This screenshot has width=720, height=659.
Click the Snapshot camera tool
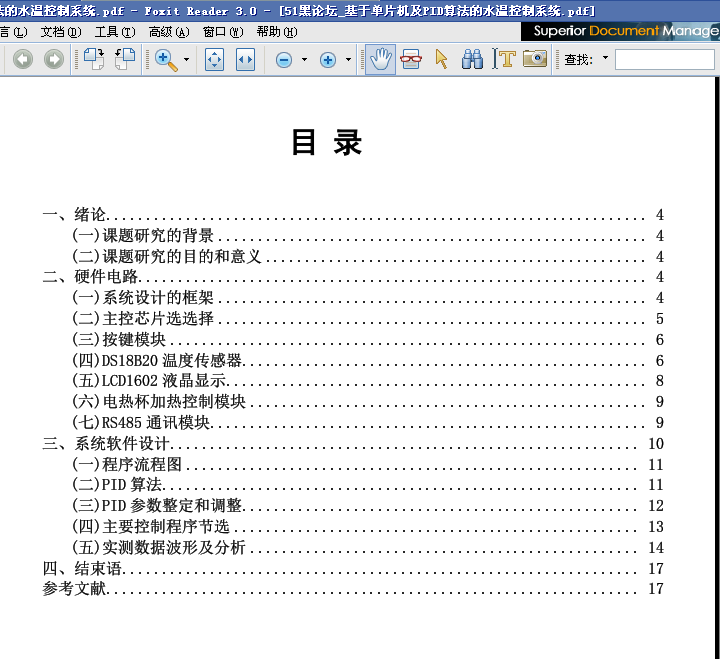point(535,59)
